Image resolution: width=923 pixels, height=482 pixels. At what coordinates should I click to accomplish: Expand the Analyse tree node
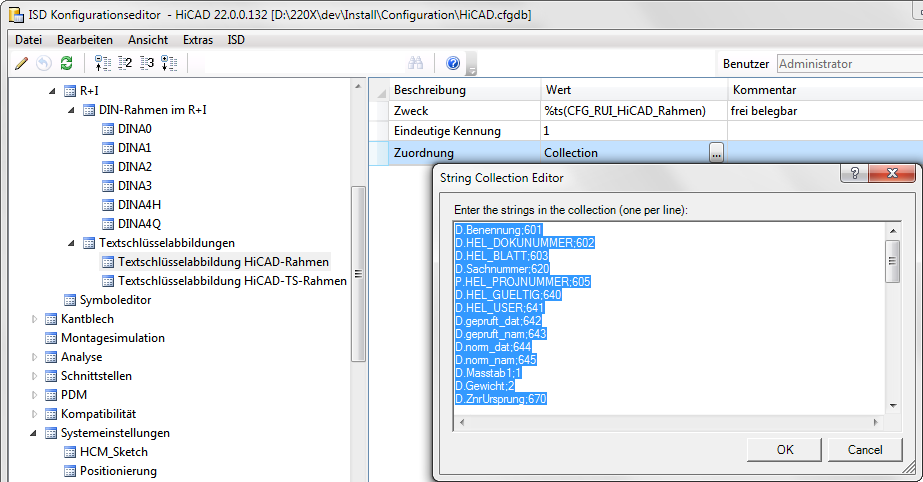point(34,357)
